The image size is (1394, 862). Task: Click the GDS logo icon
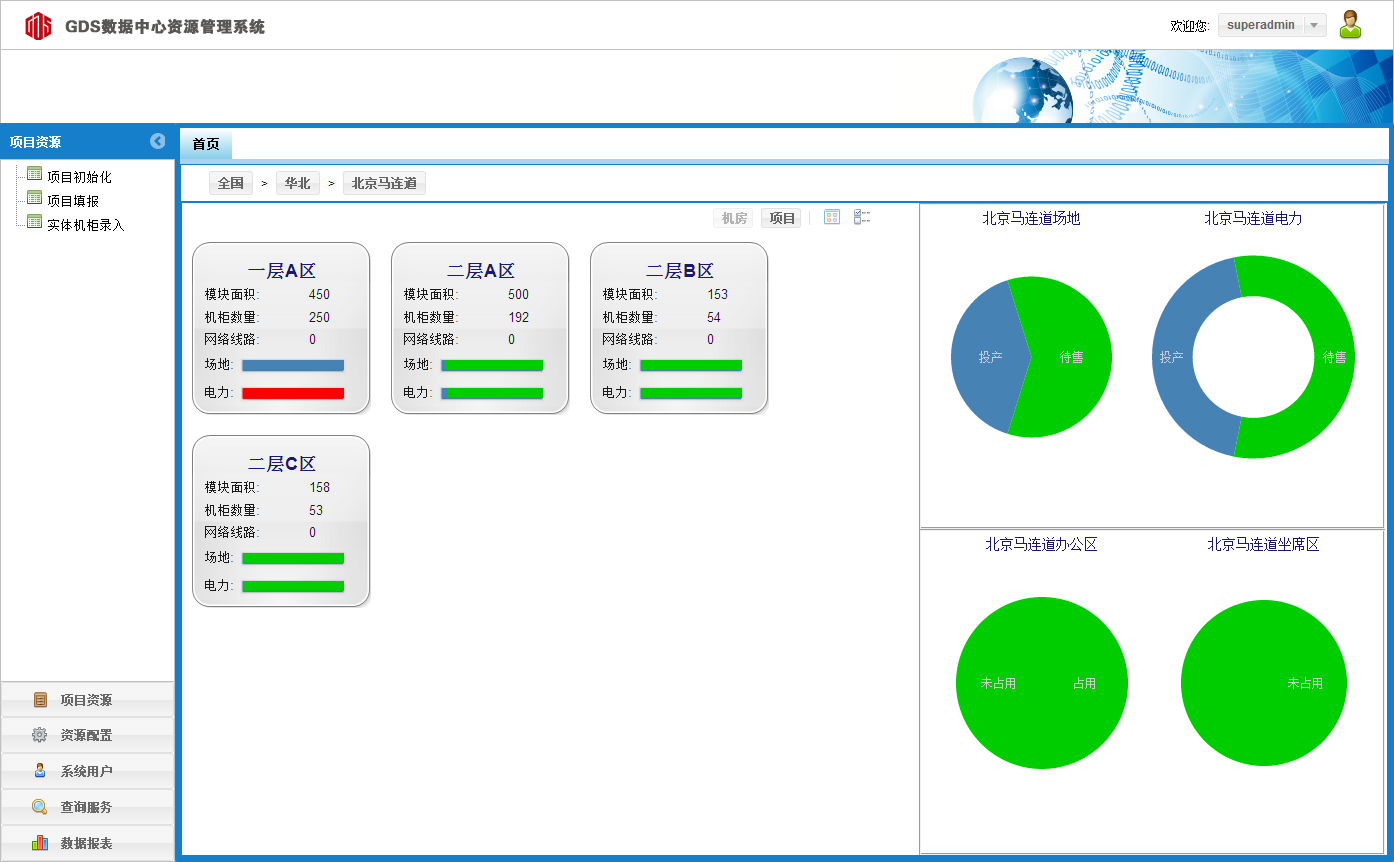point(38,26)
